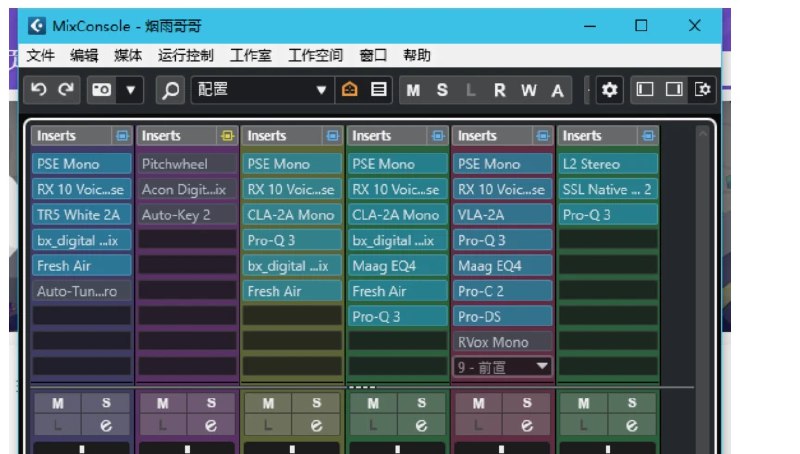Open the 工作空间 menu

(x=315, y=55)
